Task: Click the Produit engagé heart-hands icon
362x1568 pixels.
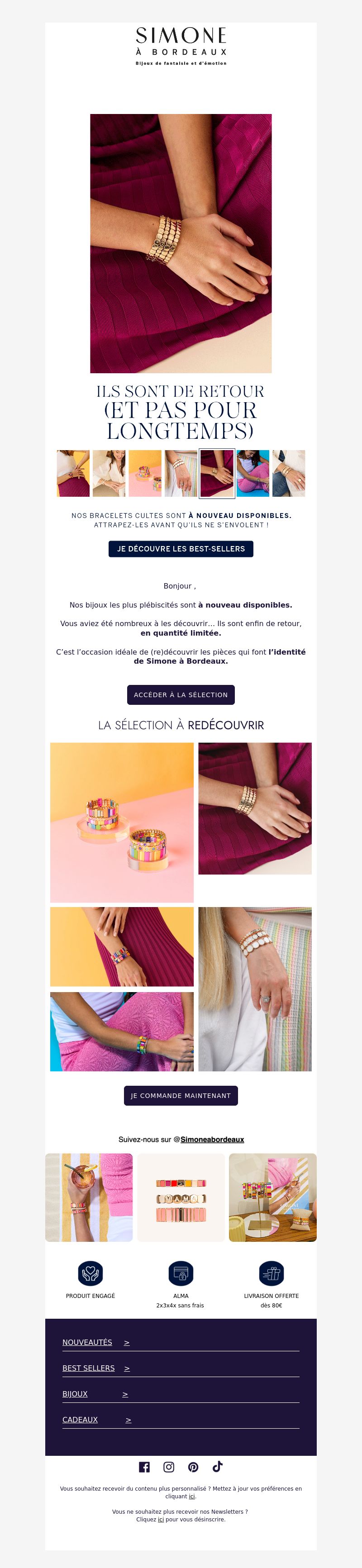Action: point(90,1272)
